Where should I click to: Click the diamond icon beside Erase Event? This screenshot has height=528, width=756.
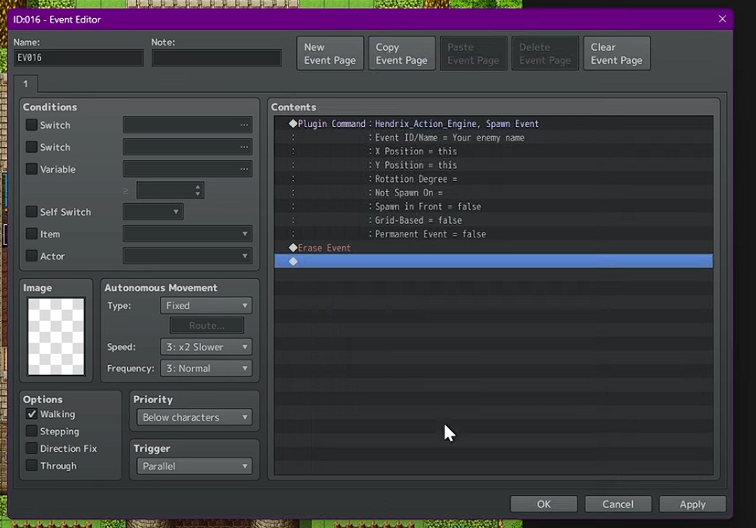click(x=293, y=247)
